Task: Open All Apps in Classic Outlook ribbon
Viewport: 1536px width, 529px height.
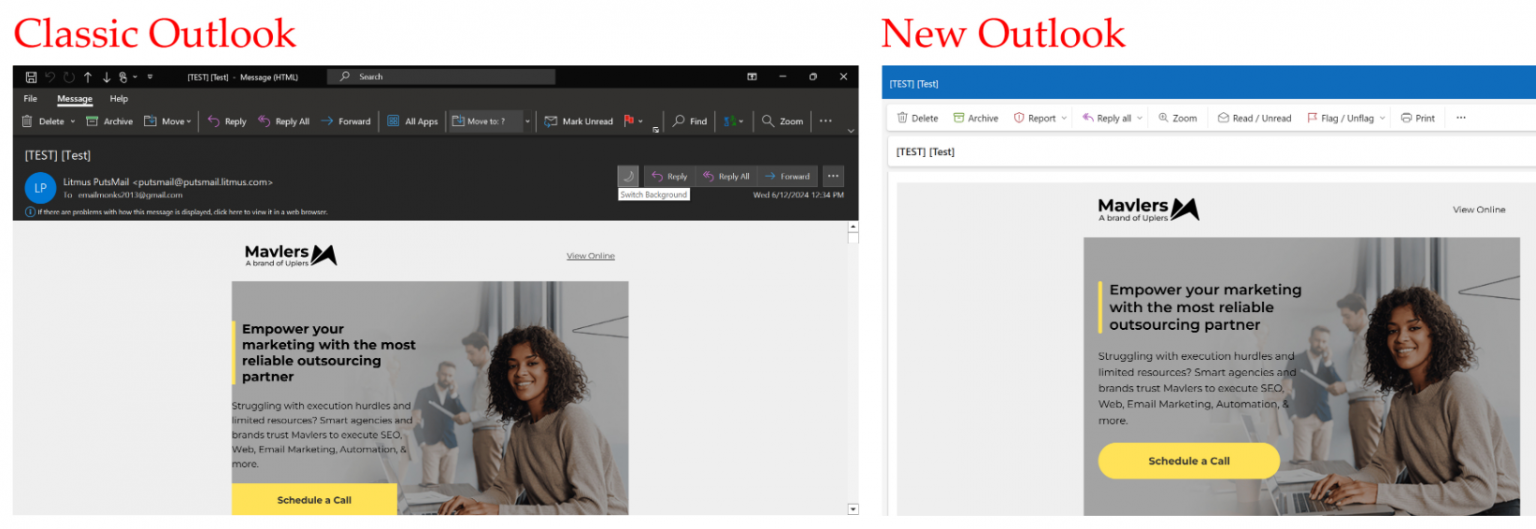Action: [x=413, y=121]
